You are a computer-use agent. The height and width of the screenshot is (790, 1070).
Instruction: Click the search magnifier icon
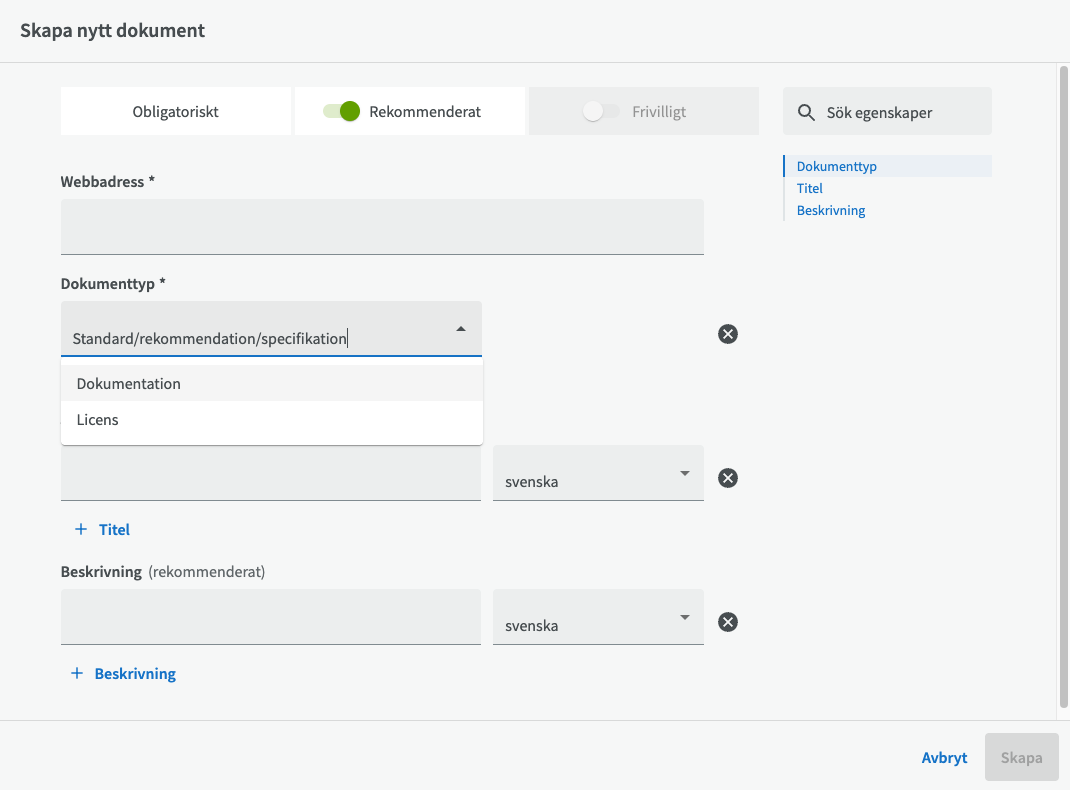point(806,112)
